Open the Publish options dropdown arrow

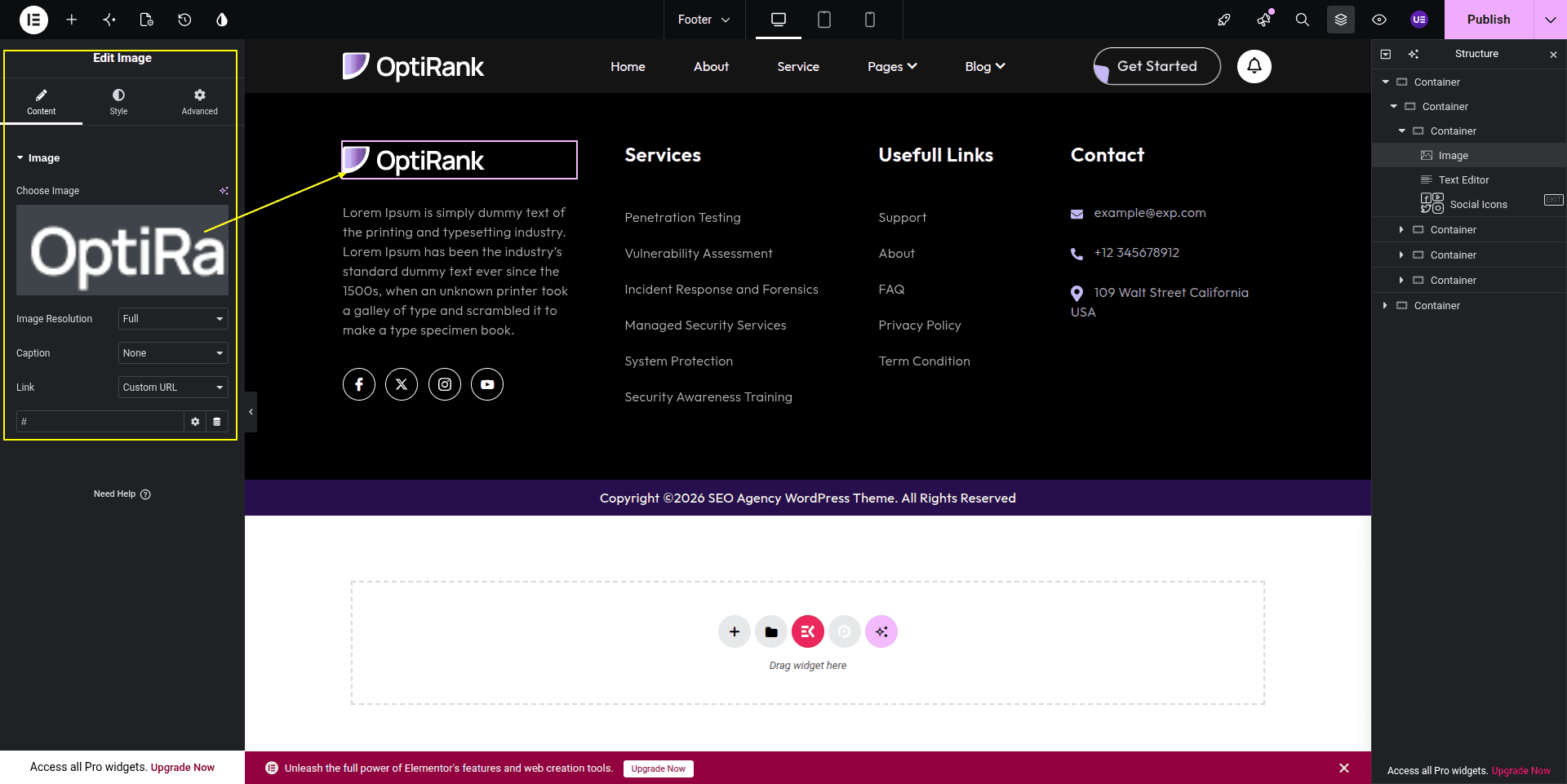tap(1551, 20)
